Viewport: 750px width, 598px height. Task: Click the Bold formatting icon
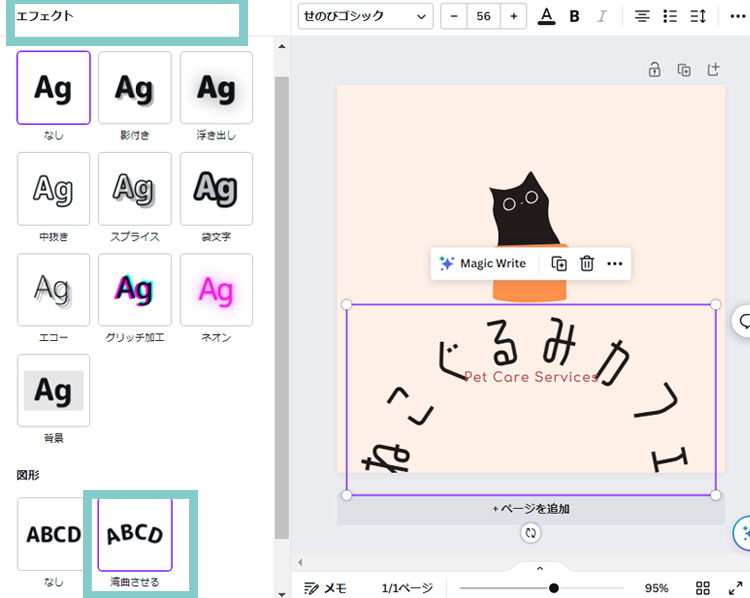574,16
